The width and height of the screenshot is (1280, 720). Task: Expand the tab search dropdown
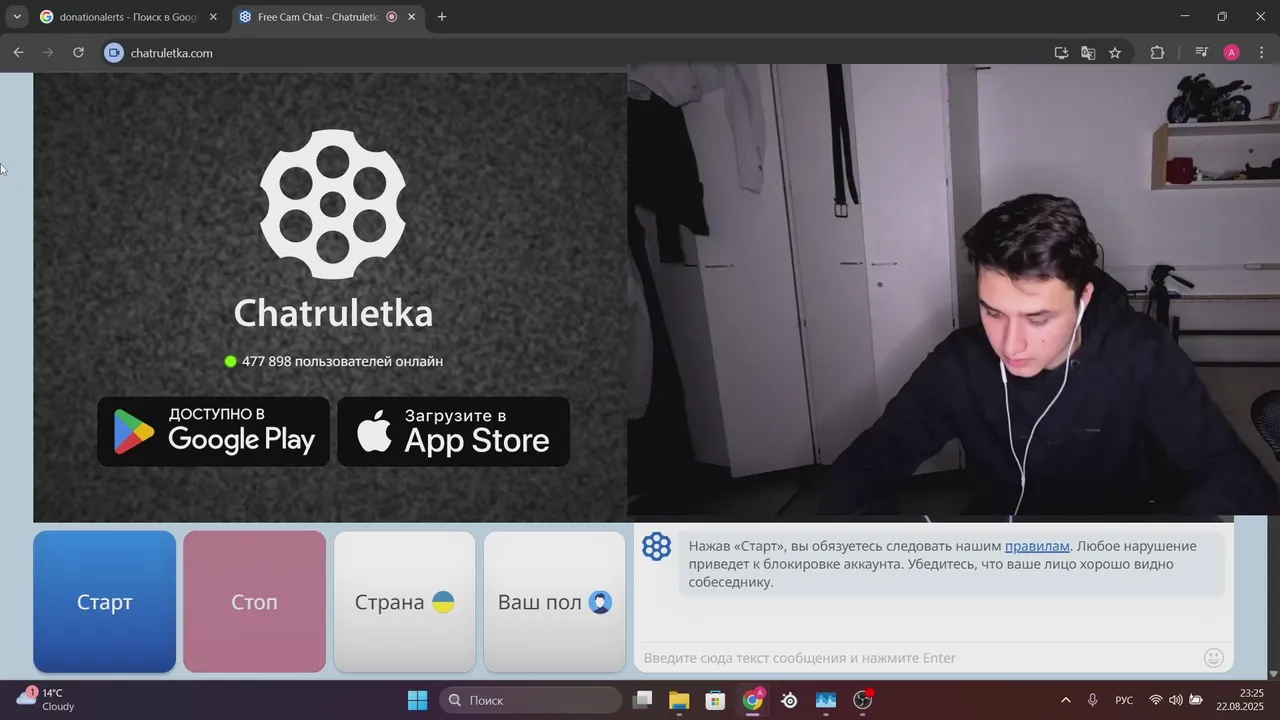coord(17,17)
